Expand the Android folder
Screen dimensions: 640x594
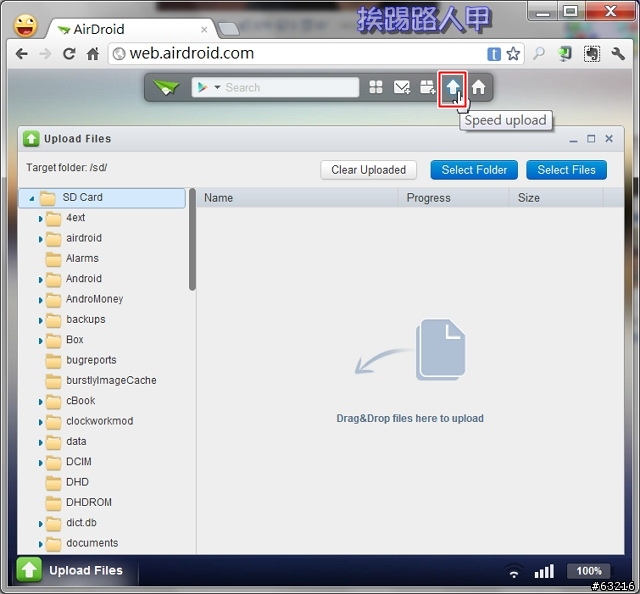(40, 280)
